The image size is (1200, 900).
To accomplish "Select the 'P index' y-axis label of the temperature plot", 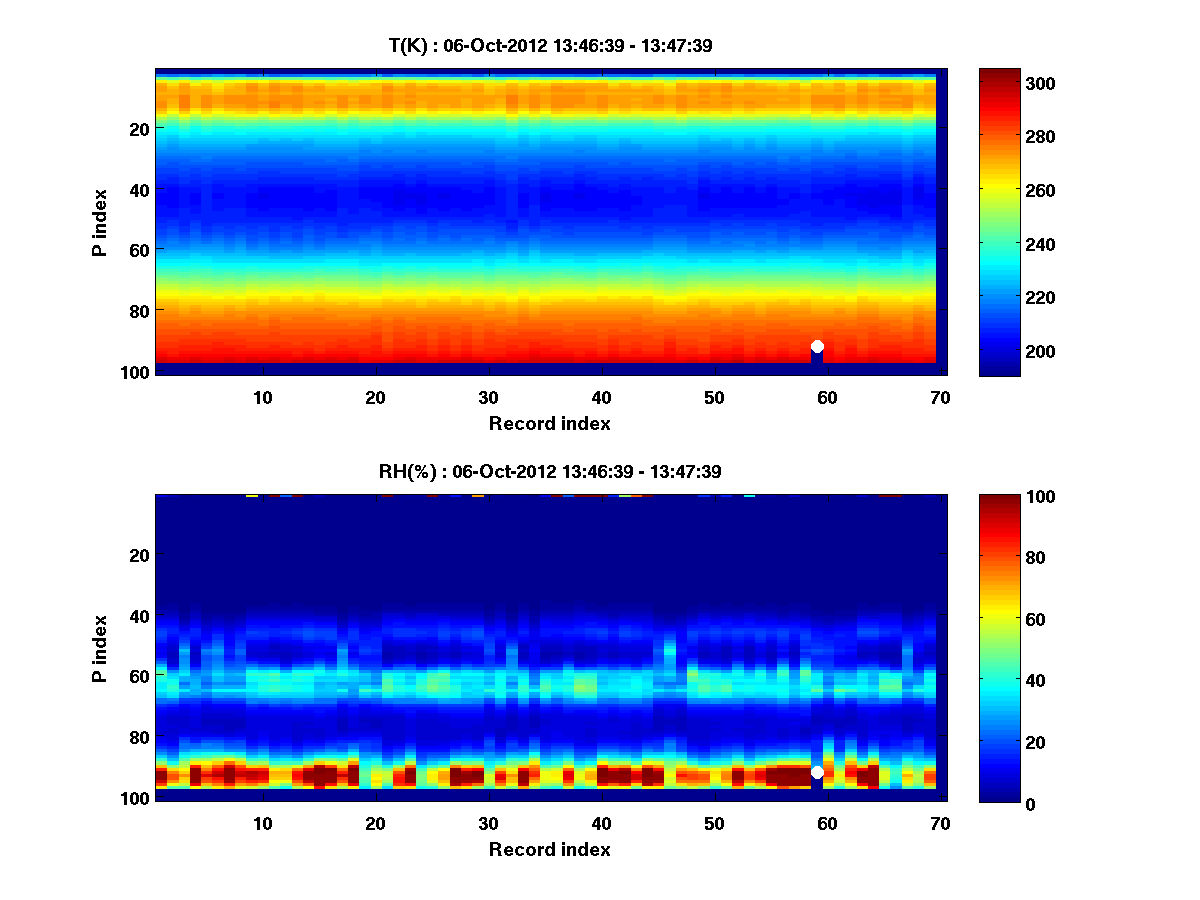I will pyautogui.click(x=100, y=222).
